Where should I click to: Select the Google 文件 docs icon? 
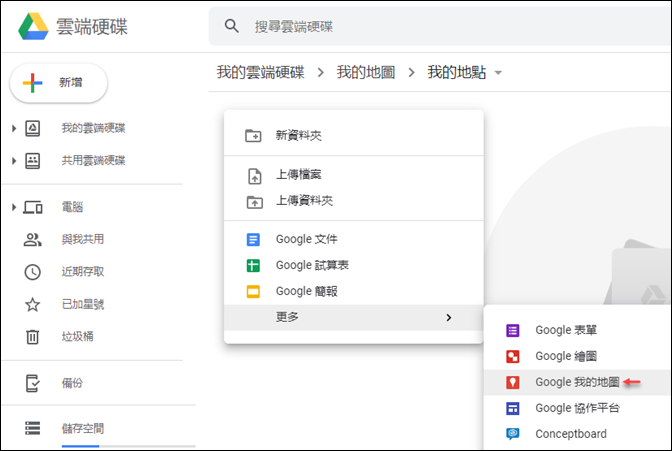pos(253,239)
